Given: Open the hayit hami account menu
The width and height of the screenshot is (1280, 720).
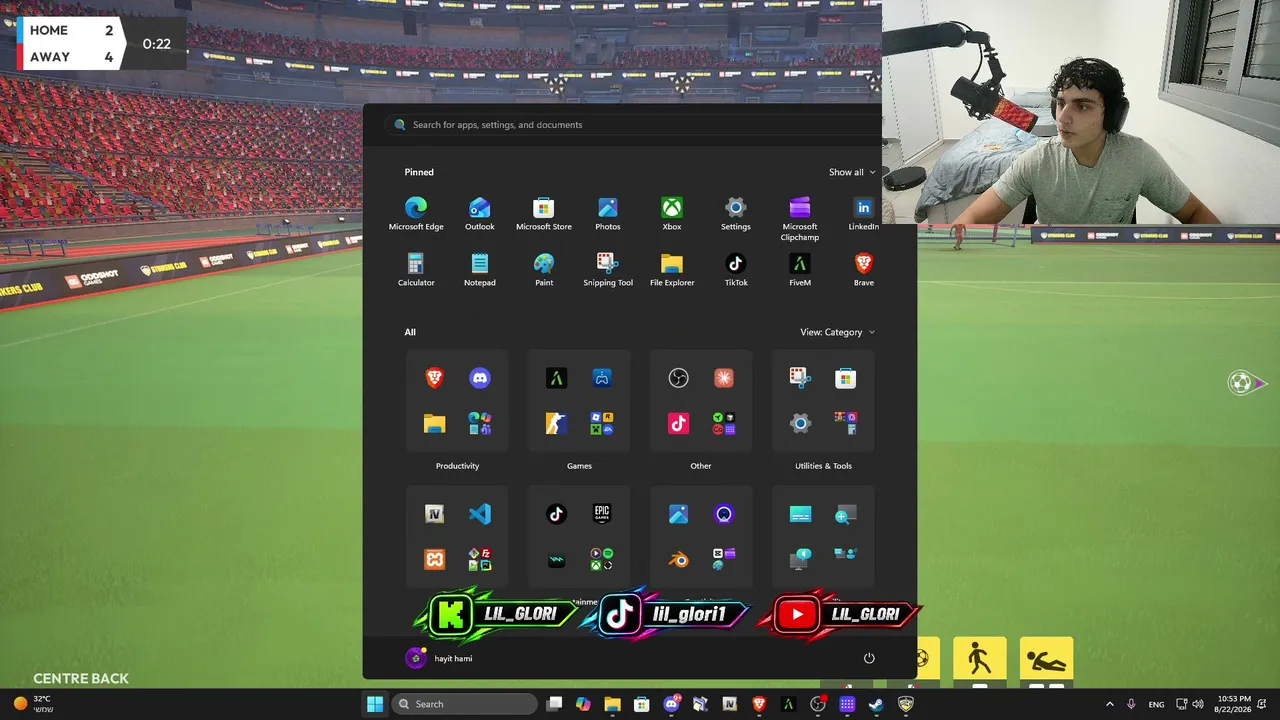Looking at the screenshot, I should pos(439,658).
